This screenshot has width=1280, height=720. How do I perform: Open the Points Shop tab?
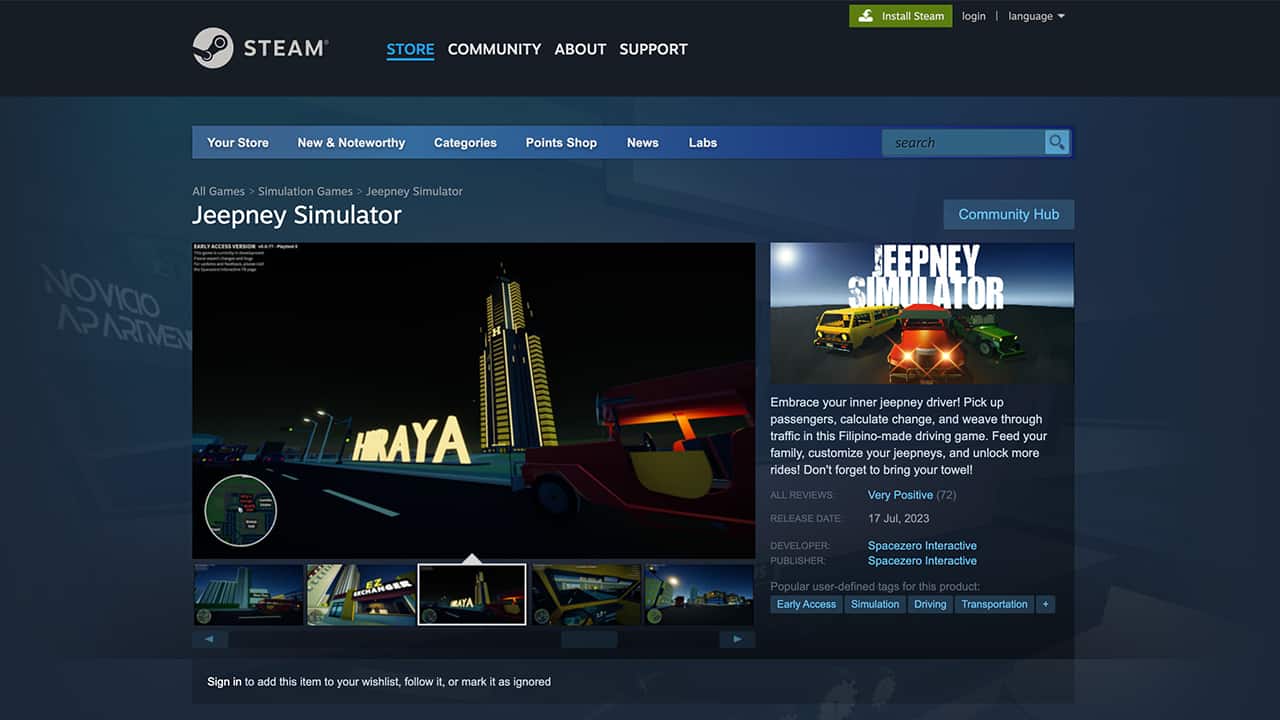pos(561,143)
